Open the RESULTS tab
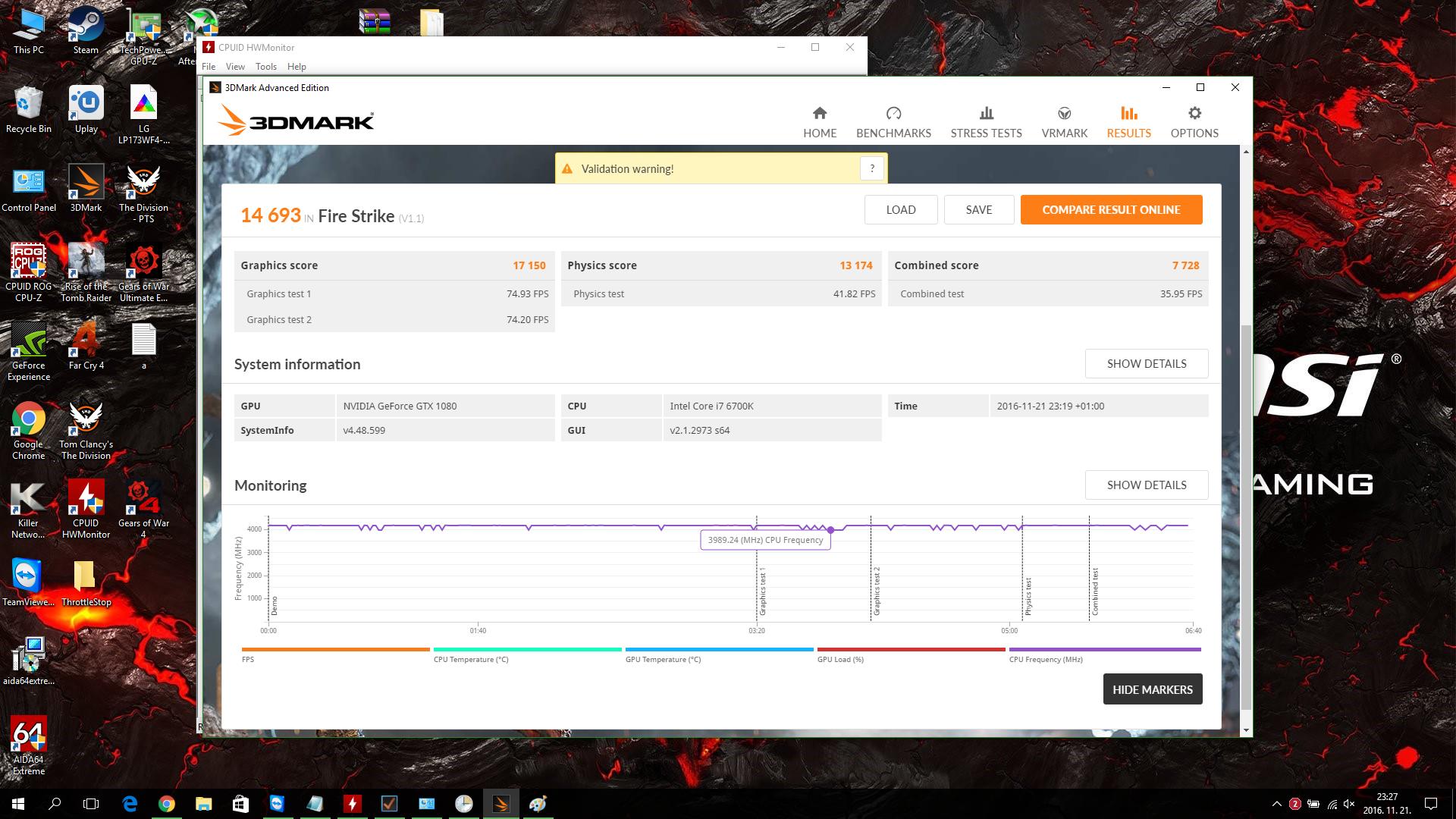Screen dimensions: 1456x819 1128,122
